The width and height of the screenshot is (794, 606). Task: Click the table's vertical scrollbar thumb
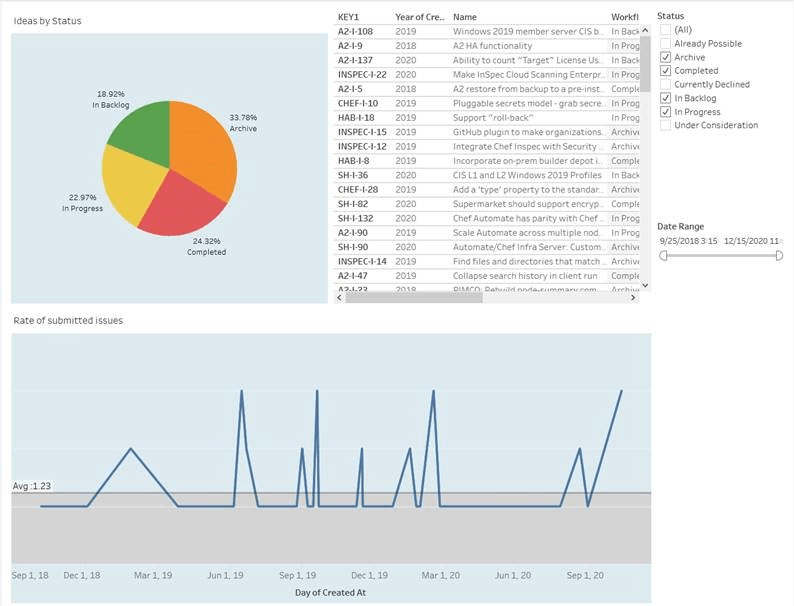(x=644, y=60)
